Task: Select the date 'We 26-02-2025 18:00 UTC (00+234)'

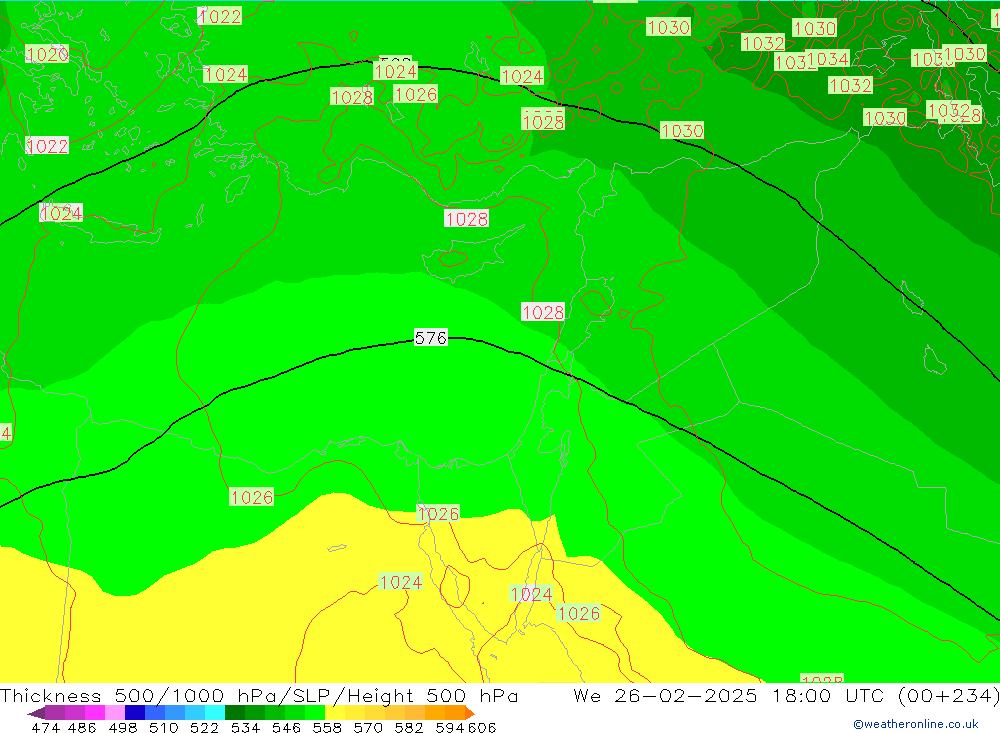Action: (x=786, y=695)
